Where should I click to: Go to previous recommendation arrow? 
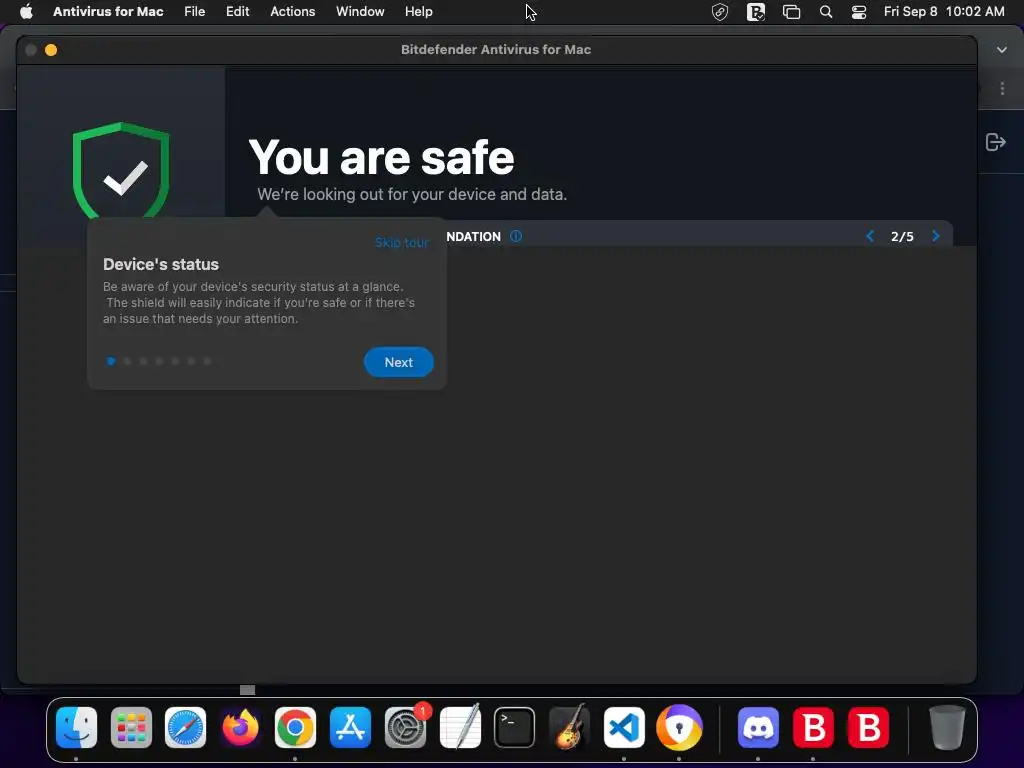(x=870, y=236)
